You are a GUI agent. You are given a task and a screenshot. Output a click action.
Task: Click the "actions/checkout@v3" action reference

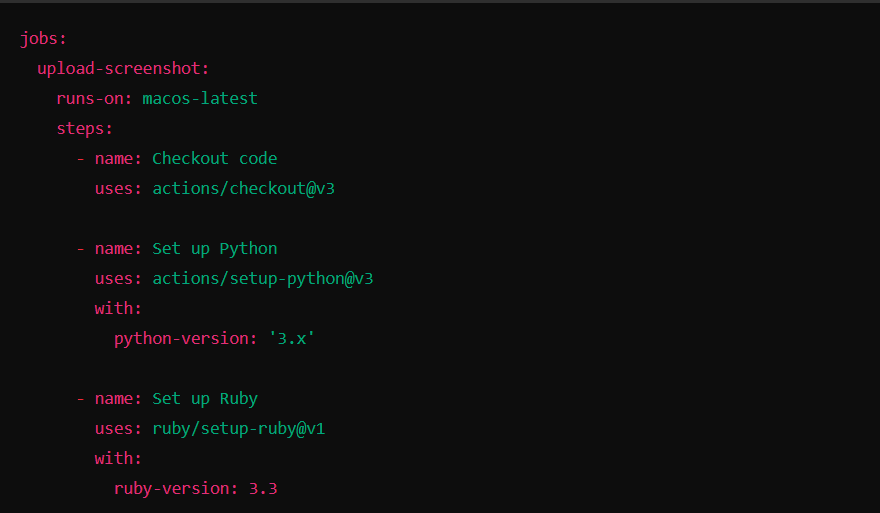243,188
